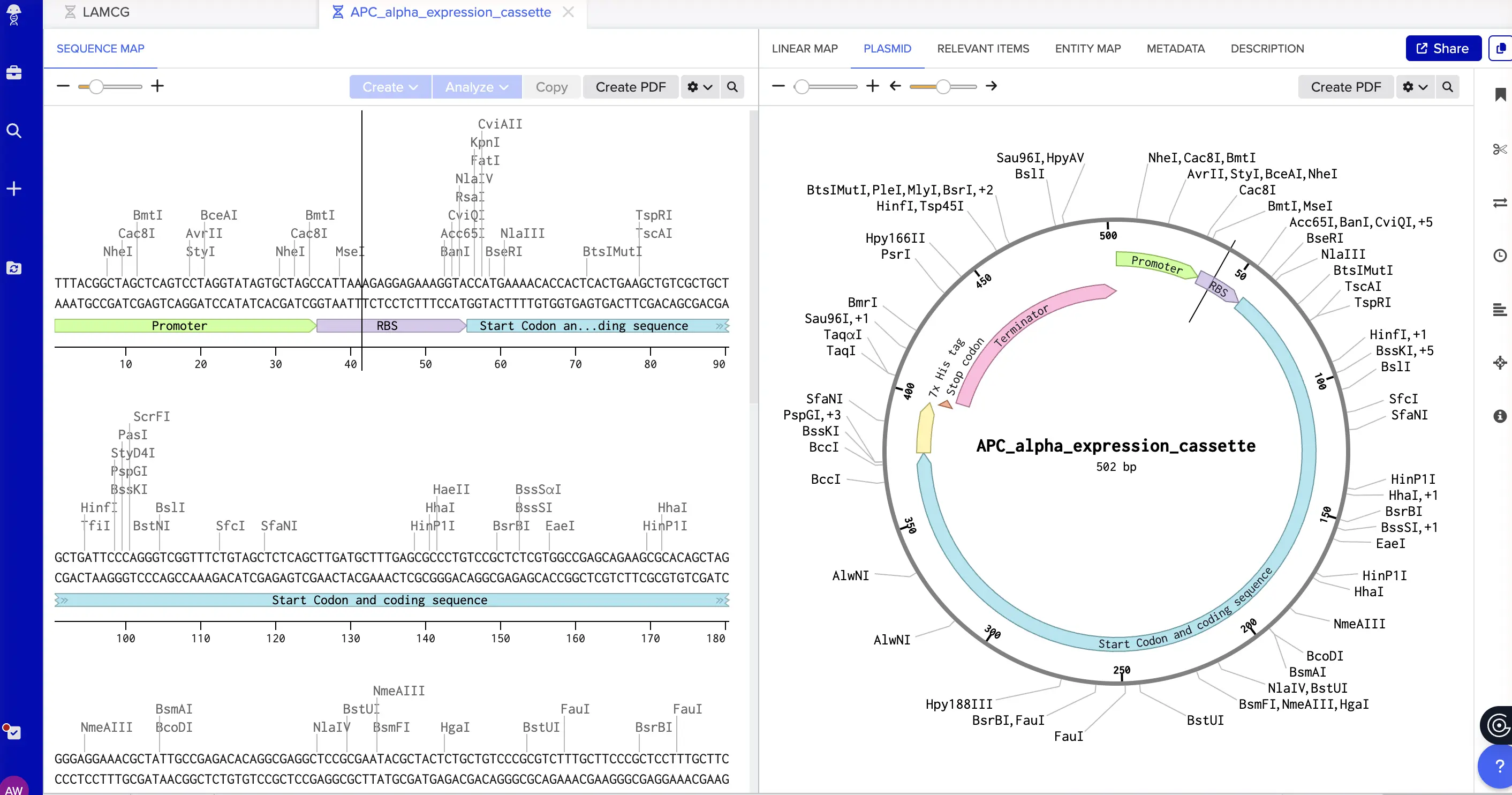Search the plasmid map with magnifier icon
1512x795 pixels.
tap(1447, 87)
